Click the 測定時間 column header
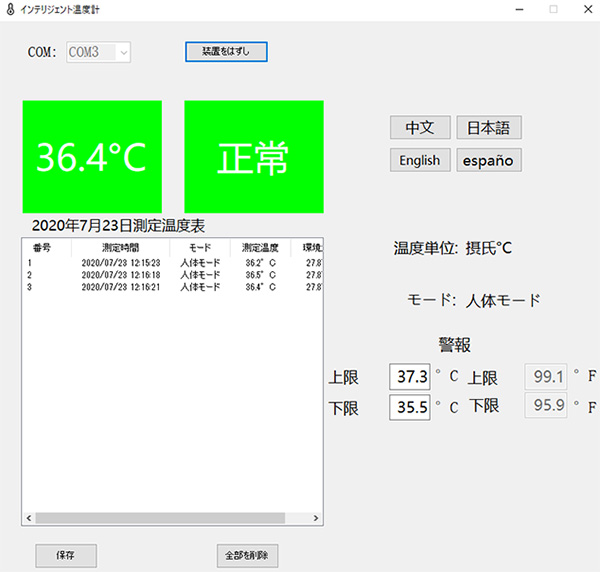Viewport: 600px width, 572px height. point(121,248)
